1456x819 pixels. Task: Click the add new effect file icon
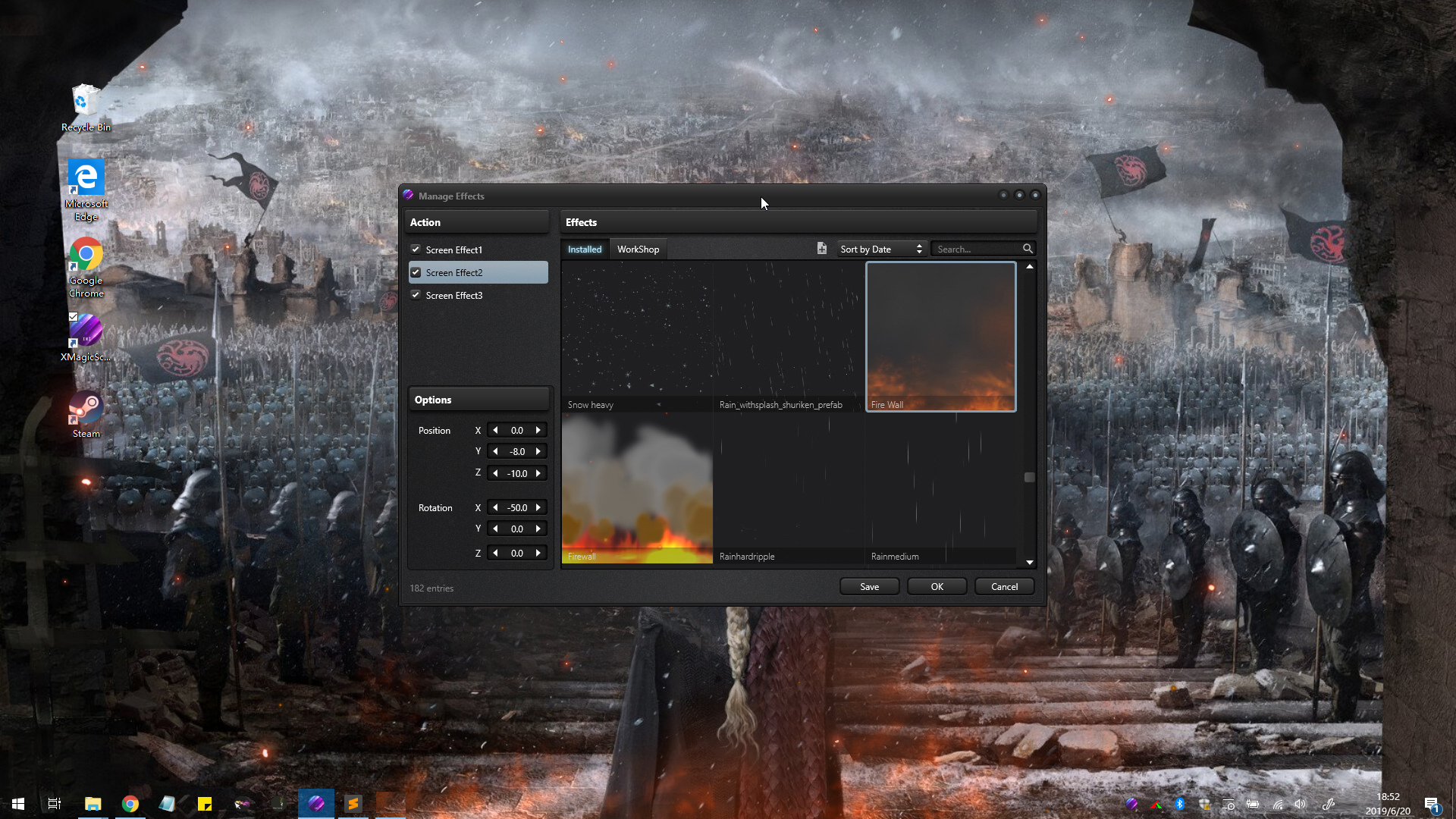tap(821, 249)
